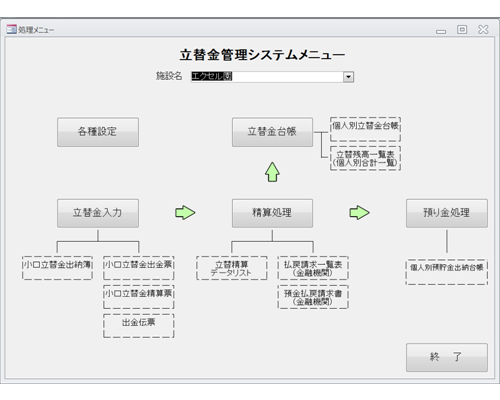Click the form icon in the title bar
500x400 pixels.
coord(11,29)
